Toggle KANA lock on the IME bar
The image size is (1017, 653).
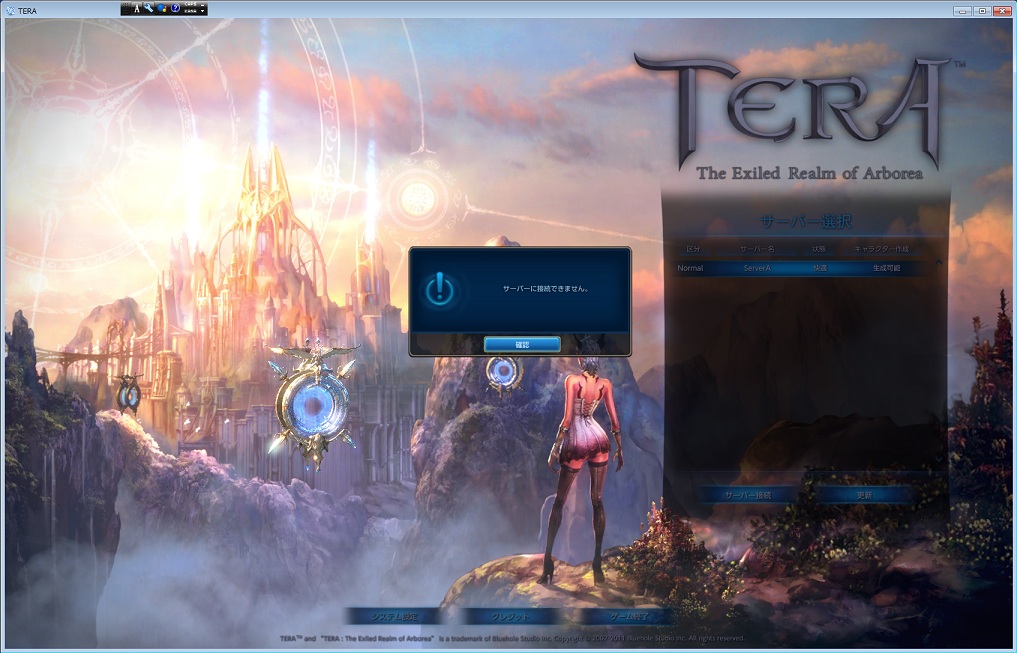191,12
